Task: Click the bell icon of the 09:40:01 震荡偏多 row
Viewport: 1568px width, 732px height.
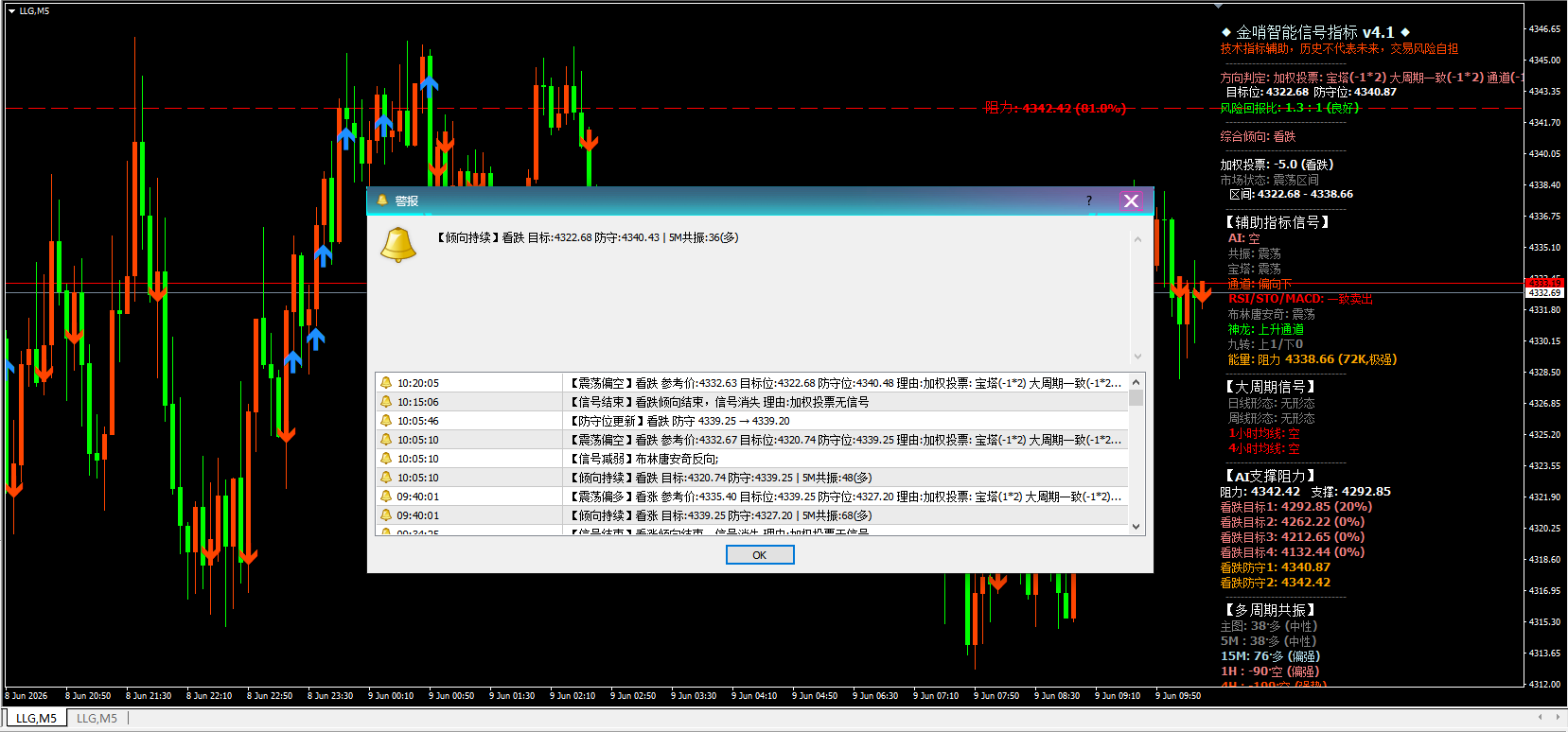Action: (x=386, y=497)
